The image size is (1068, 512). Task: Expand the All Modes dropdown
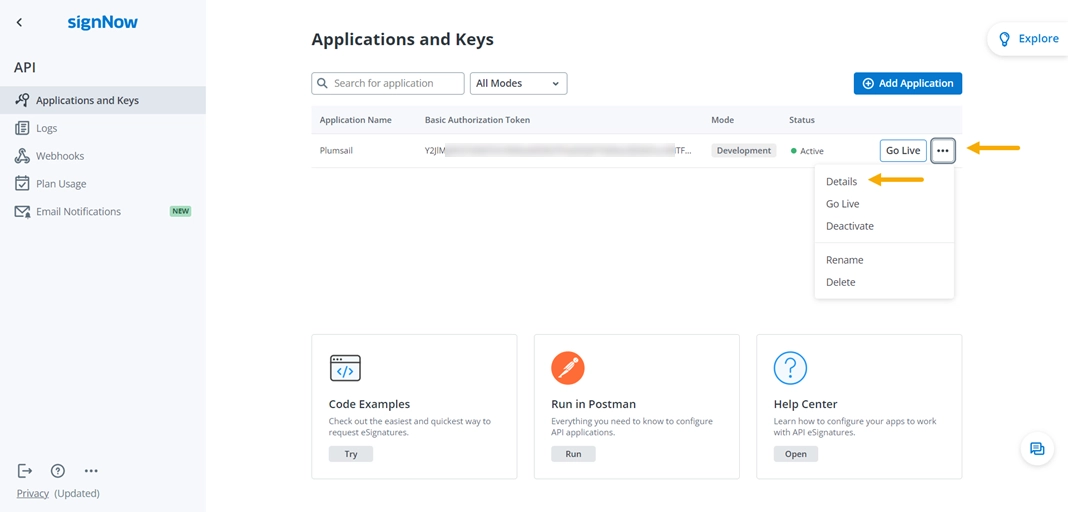pyautogui.click(x=518, y=84)
